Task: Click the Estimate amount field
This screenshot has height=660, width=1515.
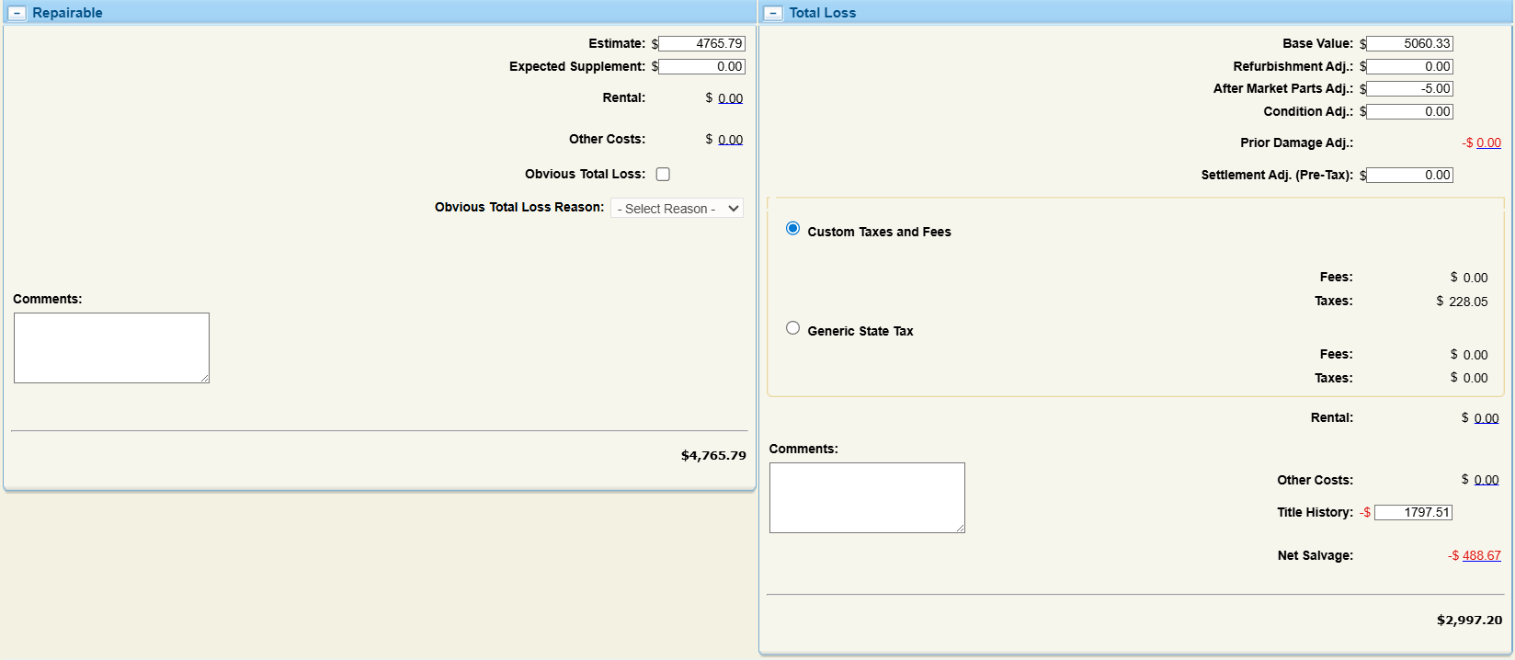Action: (x=701, y=43)
